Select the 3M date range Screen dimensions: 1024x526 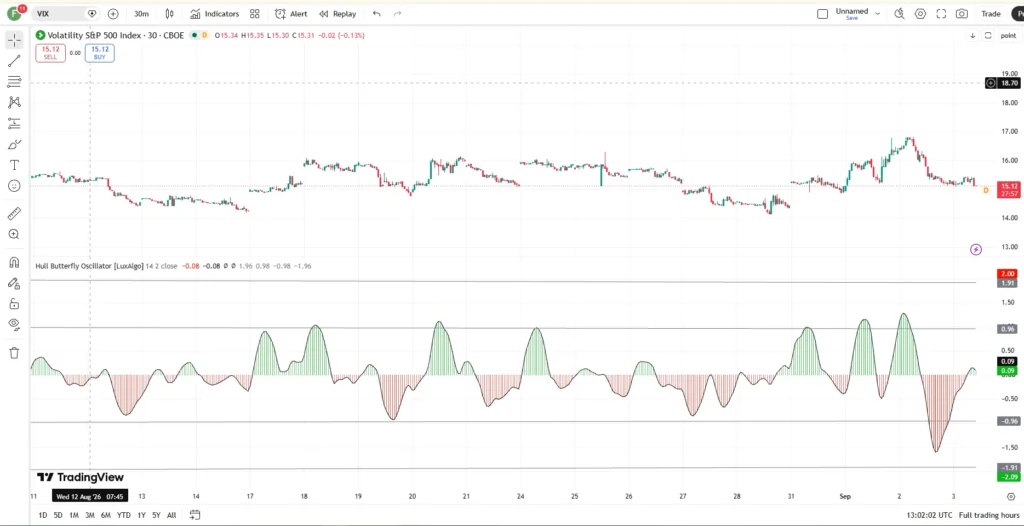(89, 515)
